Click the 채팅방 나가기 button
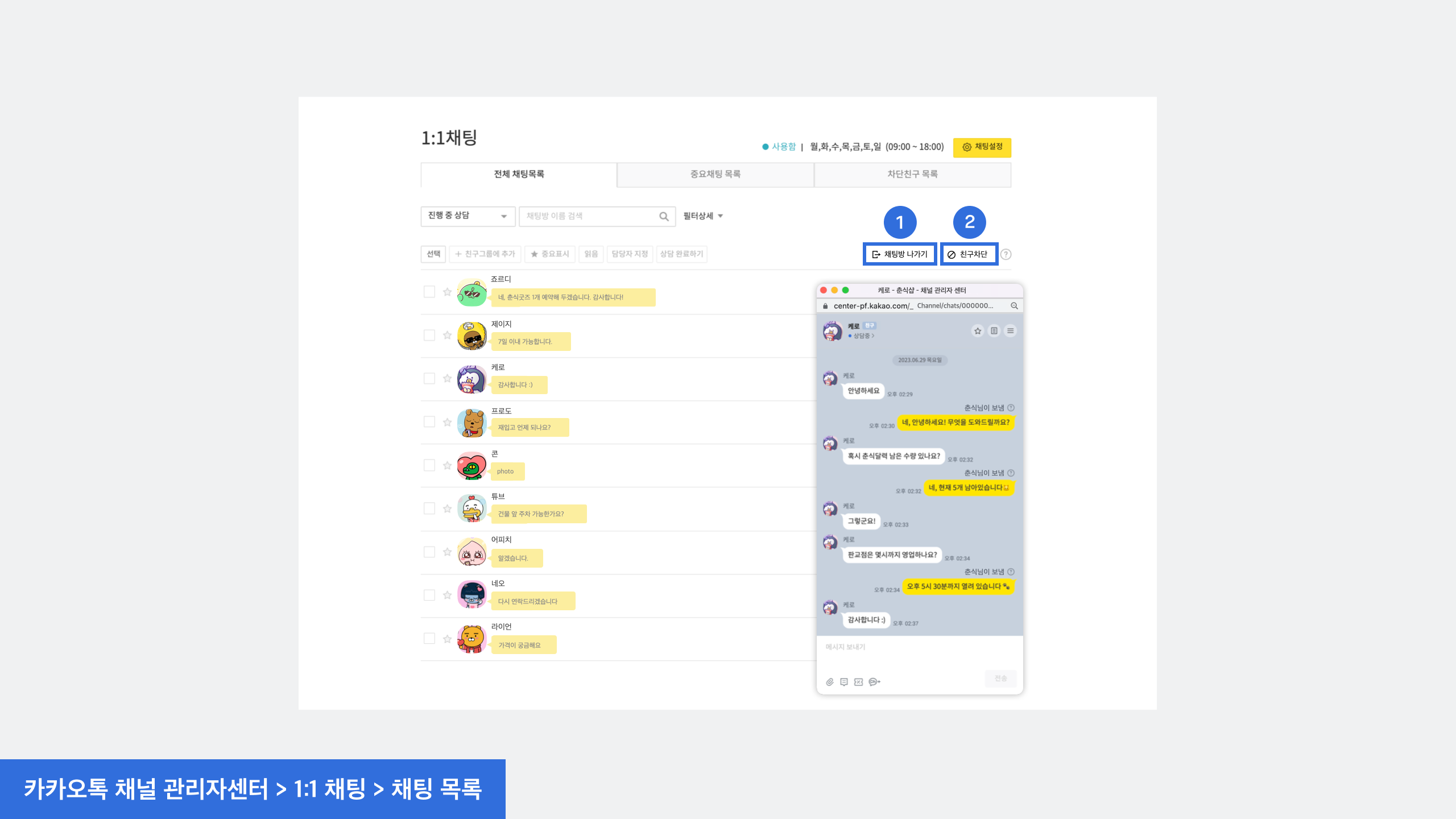 pos(900,254)
